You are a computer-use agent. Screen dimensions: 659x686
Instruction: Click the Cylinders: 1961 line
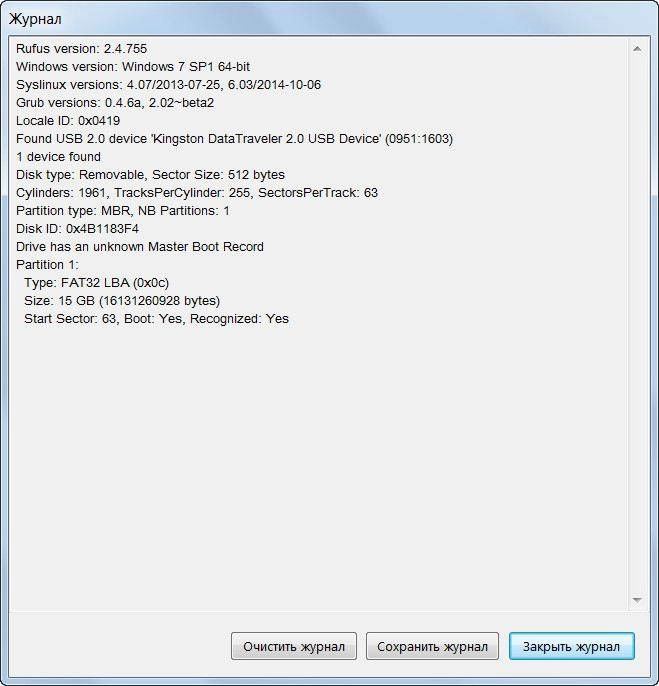[197, 192]
